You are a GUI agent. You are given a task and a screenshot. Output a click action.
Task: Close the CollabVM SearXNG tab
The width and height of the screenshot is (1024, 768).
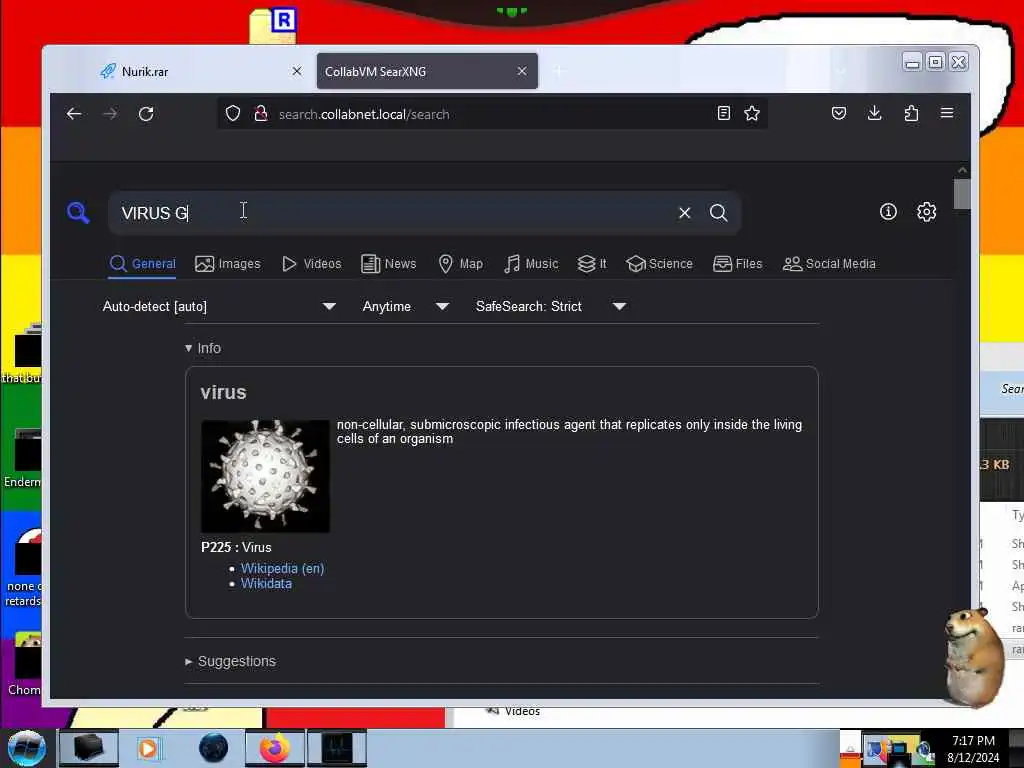(522, 71)
